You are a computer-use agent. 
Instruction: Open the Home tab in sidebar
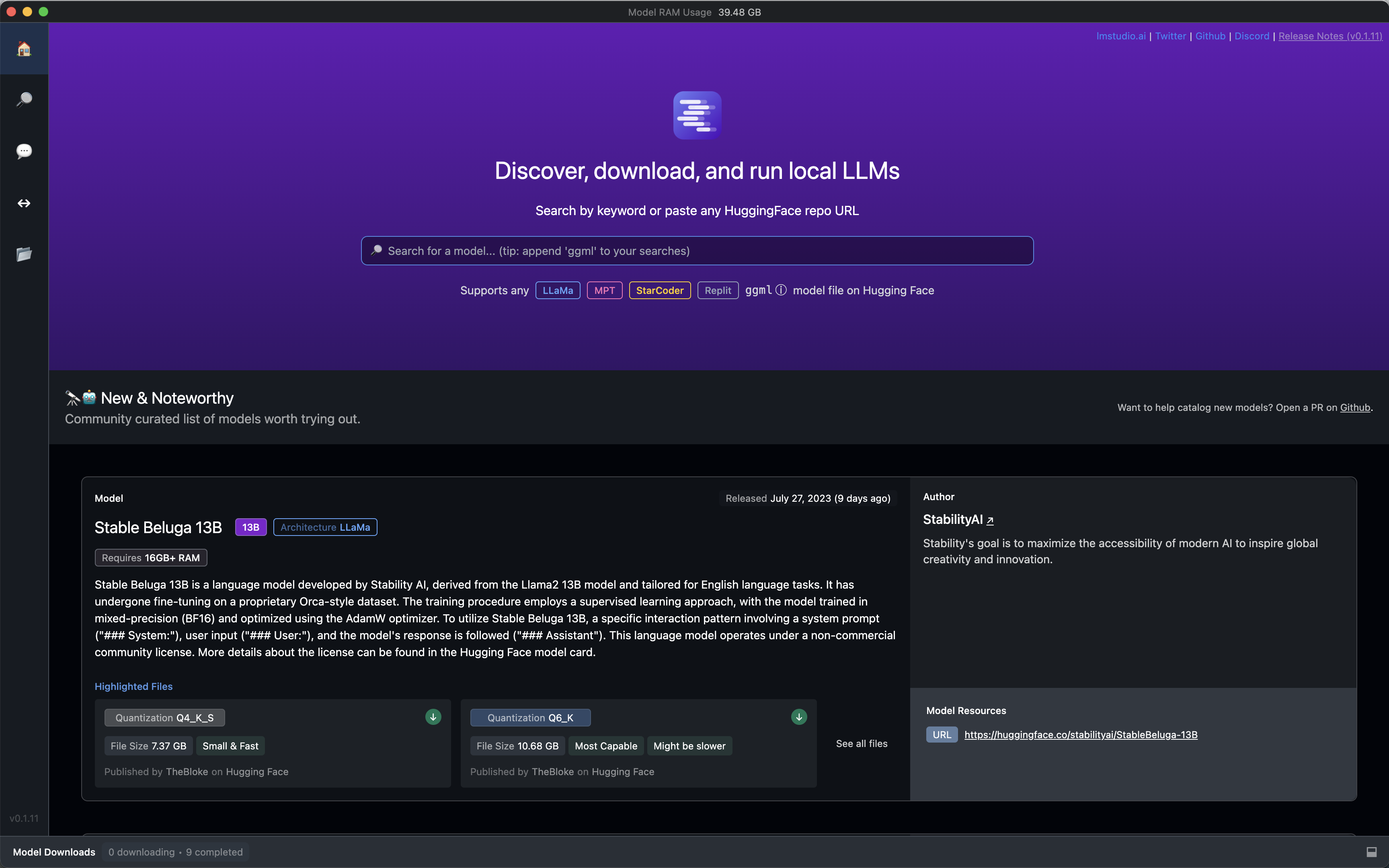pos(24,49)
